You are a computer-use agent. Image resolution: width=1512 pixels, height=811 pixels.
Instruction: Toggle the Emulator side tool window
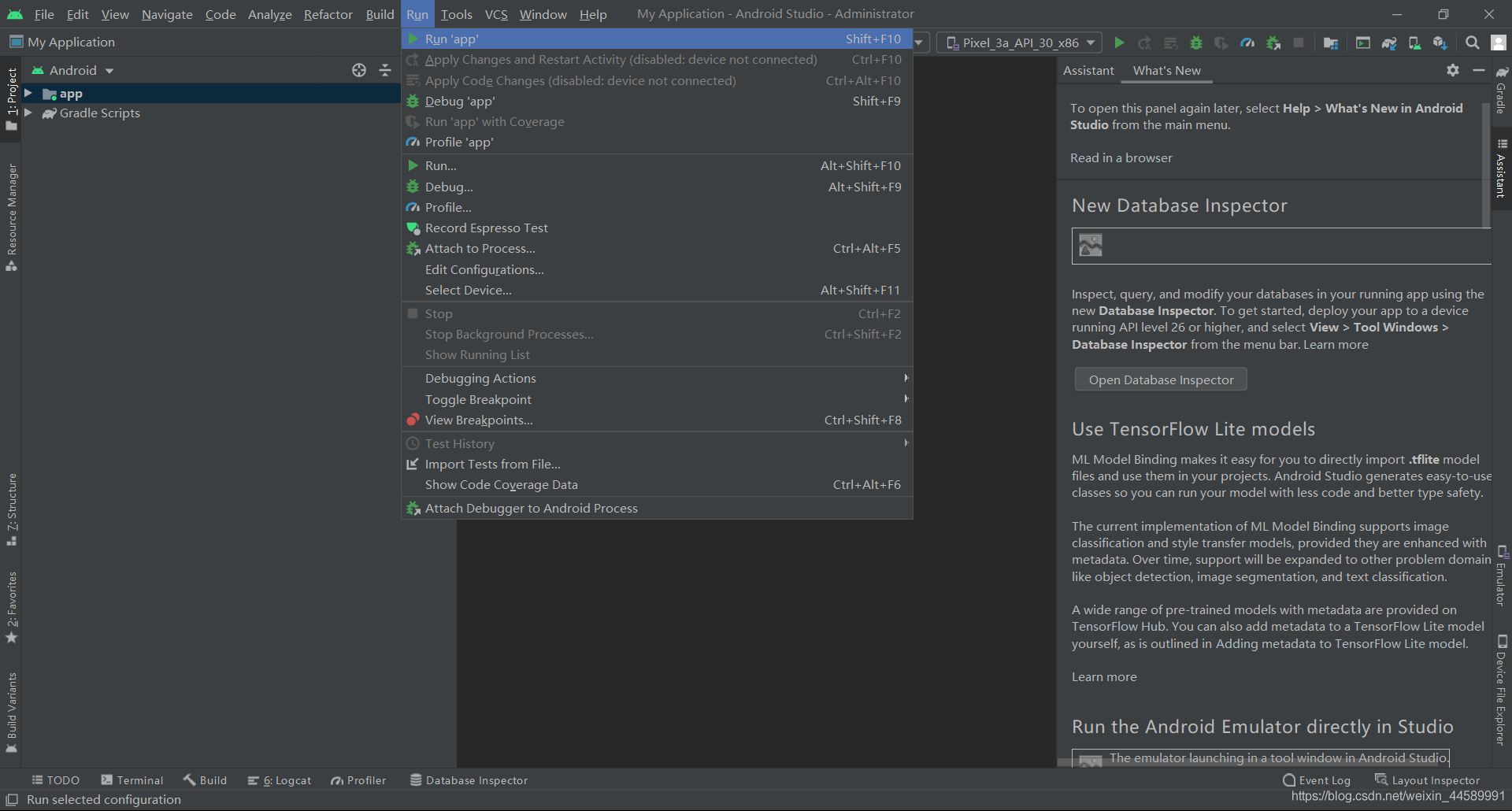[1502, 575]
